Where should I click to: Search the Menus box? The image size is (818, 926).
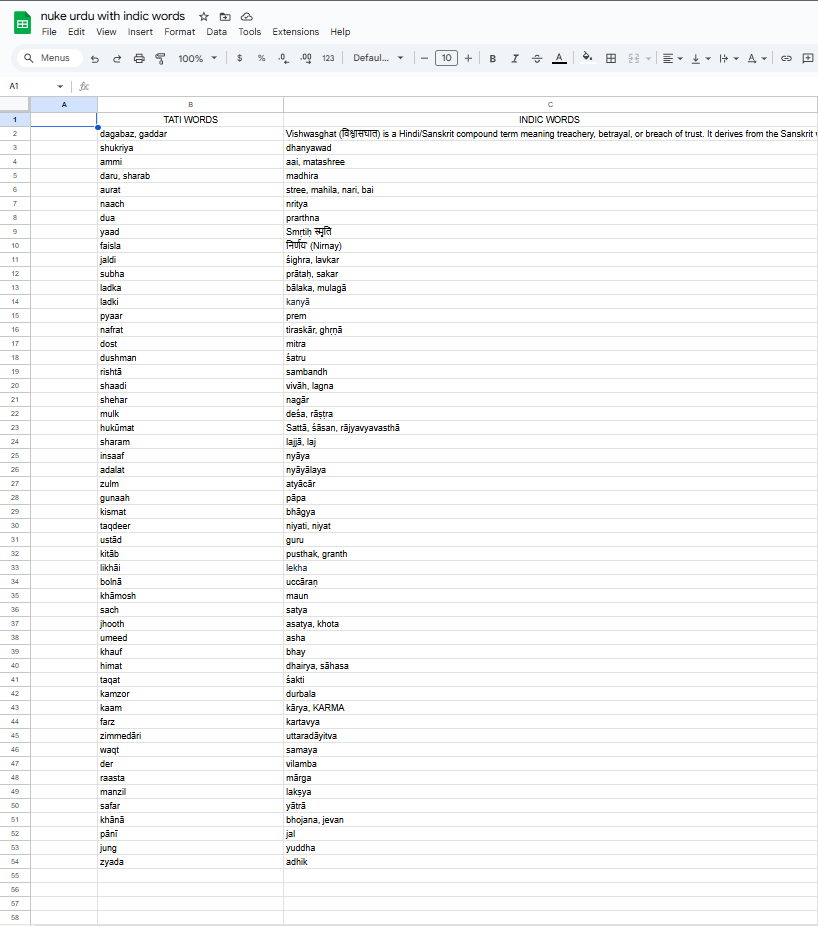(48, 58)
